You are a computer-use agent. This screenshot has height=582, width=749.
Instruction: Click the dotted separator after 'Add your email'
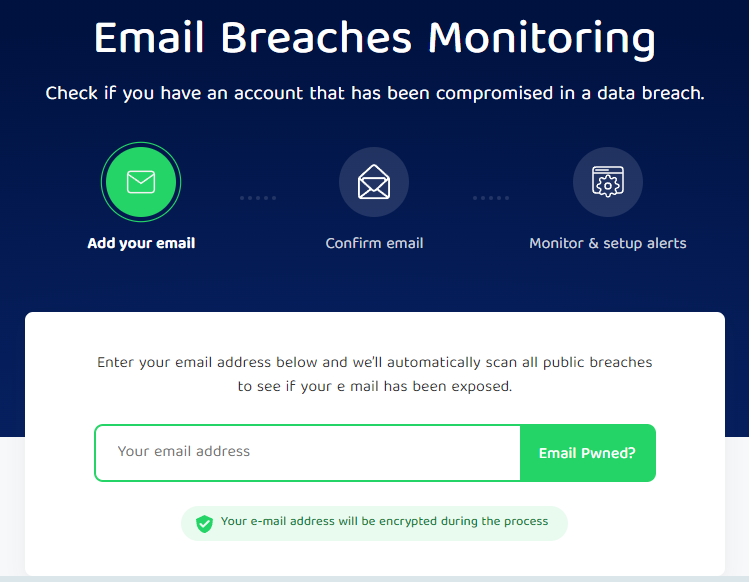pos(257,198)
